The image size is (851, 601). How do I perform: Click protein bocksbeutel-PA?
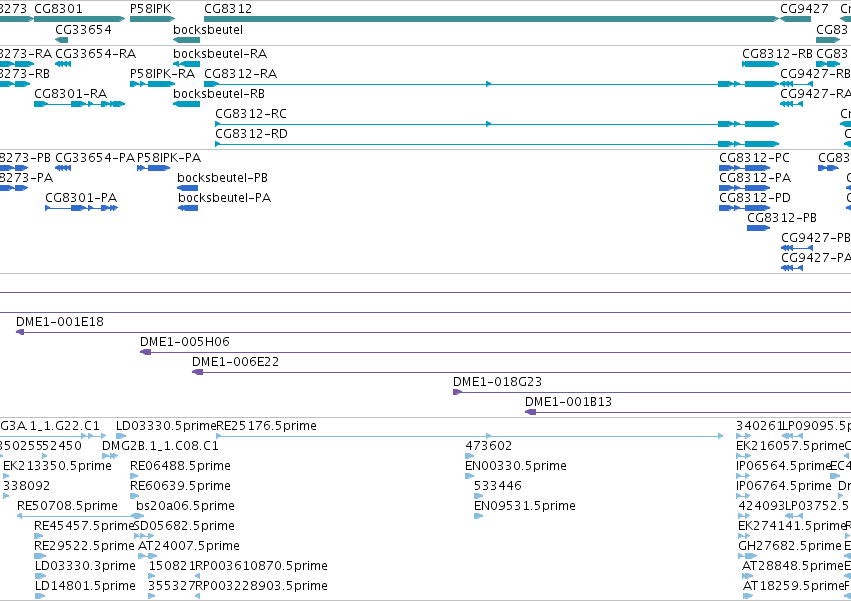(224, 198)
